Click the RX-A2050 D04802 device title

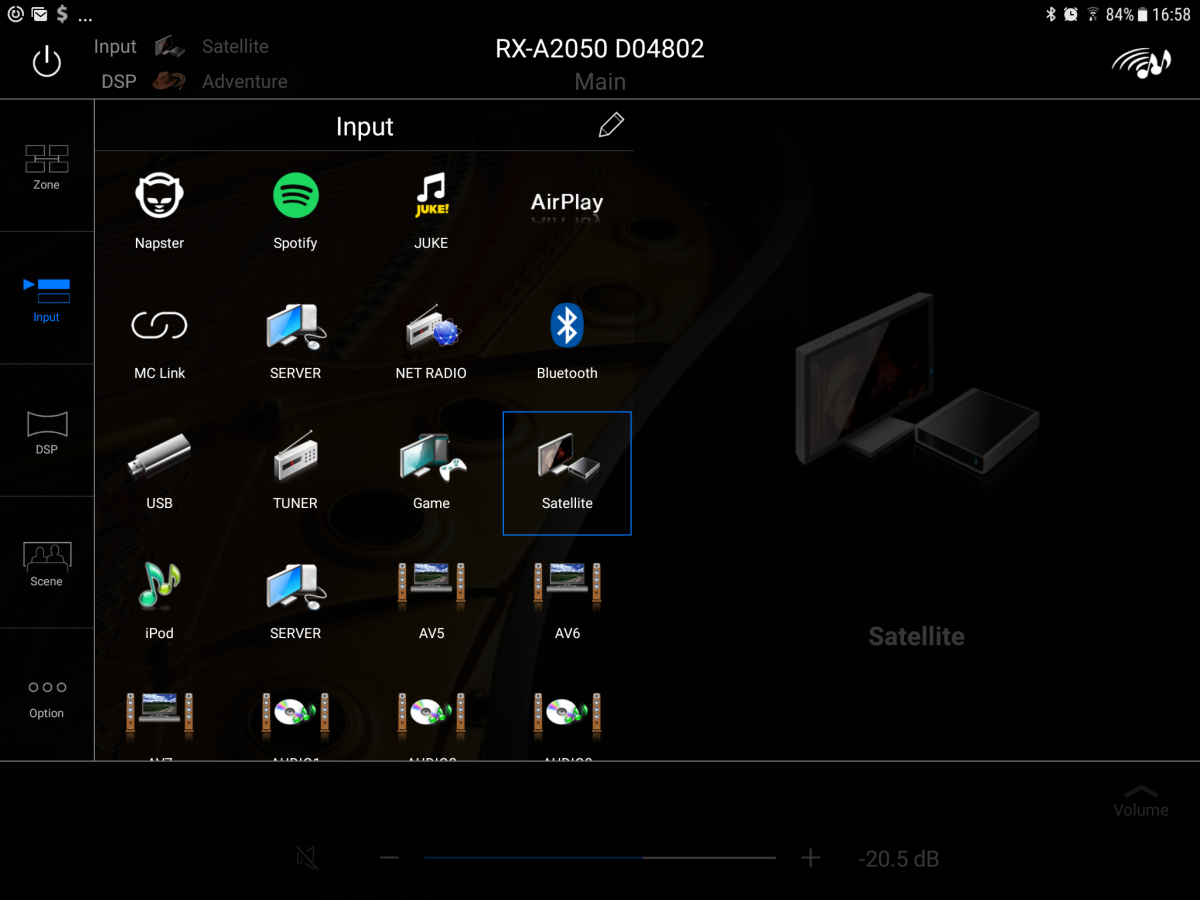tap(600, 49)
